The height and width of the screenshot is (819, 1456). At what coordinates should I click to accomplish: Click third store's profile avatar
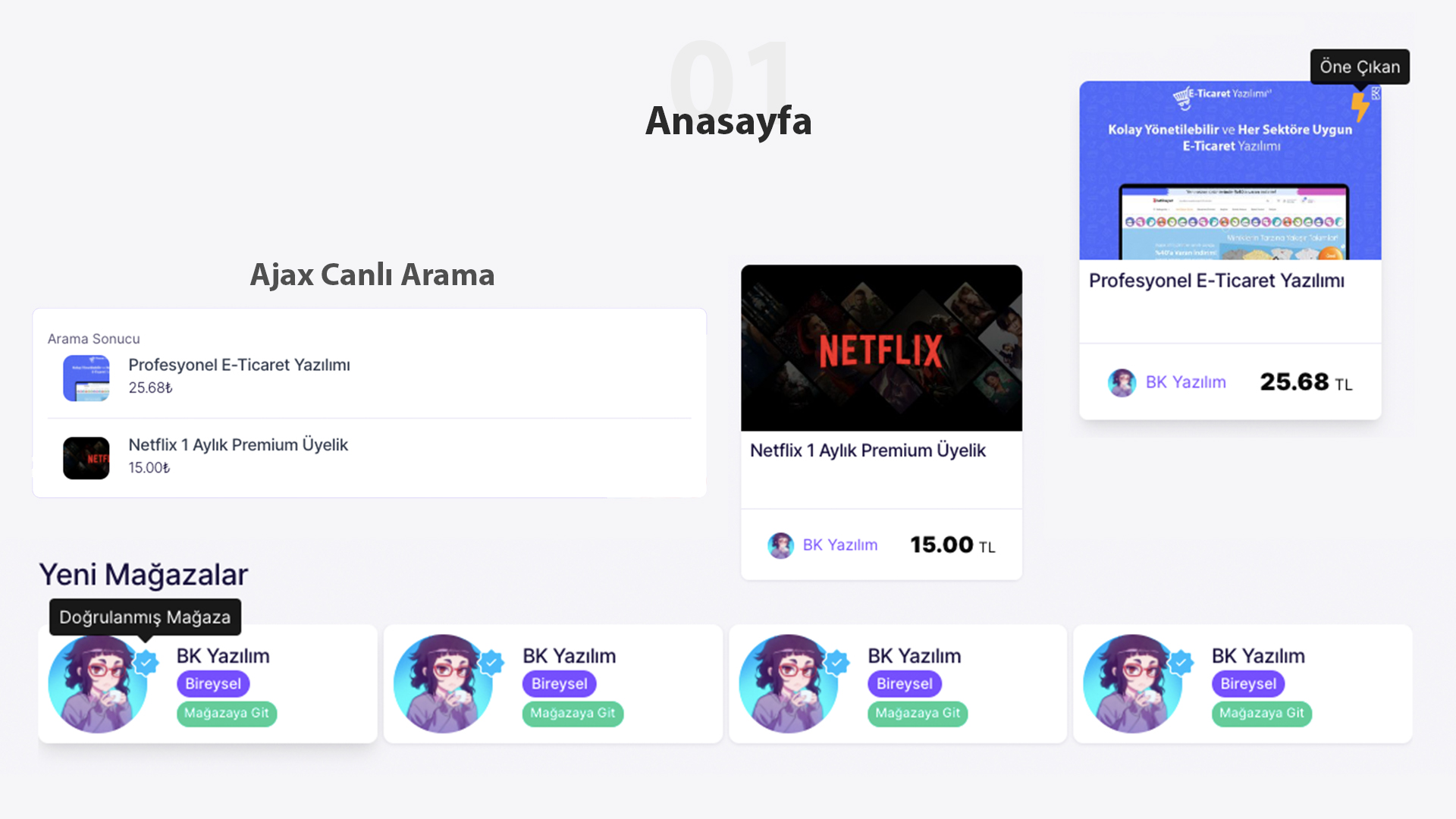[789, 684]
